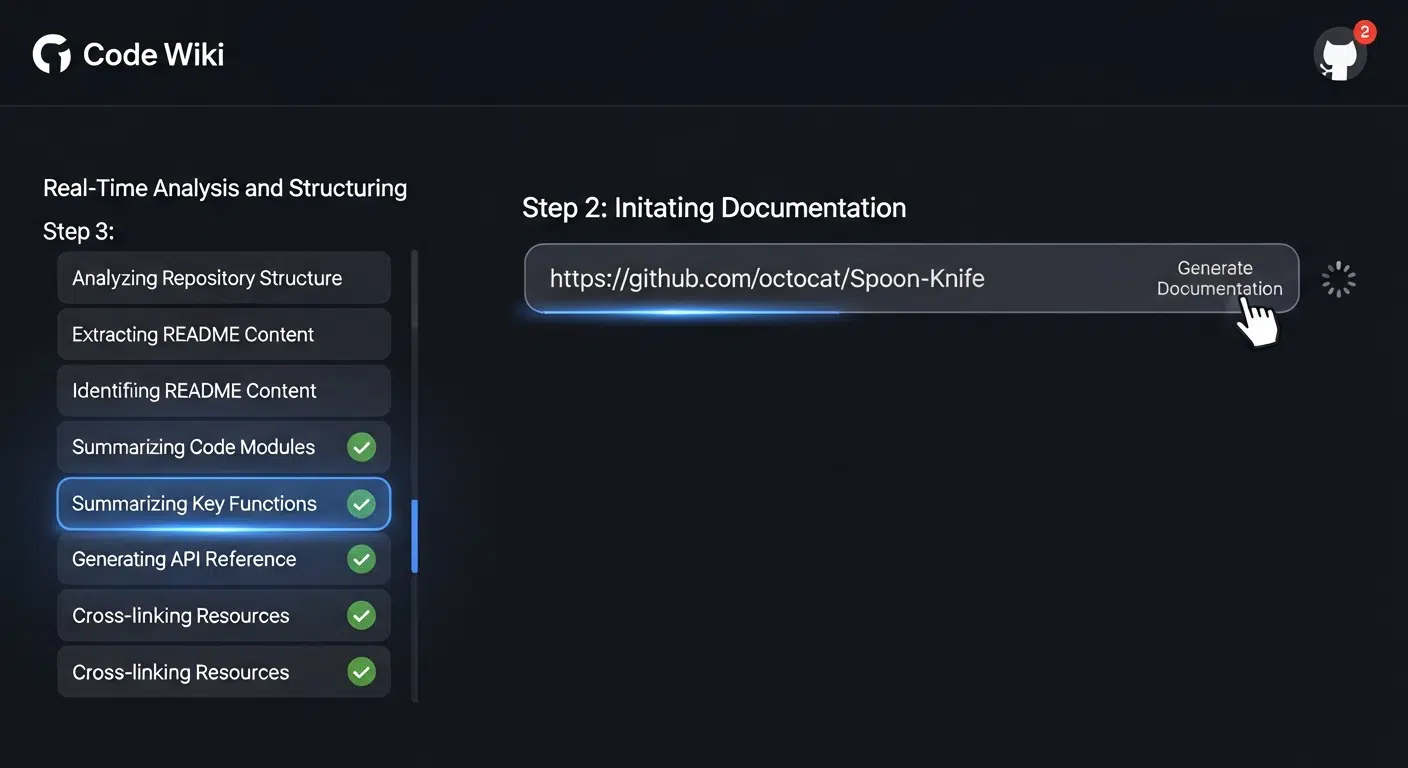Click the checkmark on Summarizing Code Modules
Image resolution: width=1408 pixels, height=768 pixels.
(362, 447)
